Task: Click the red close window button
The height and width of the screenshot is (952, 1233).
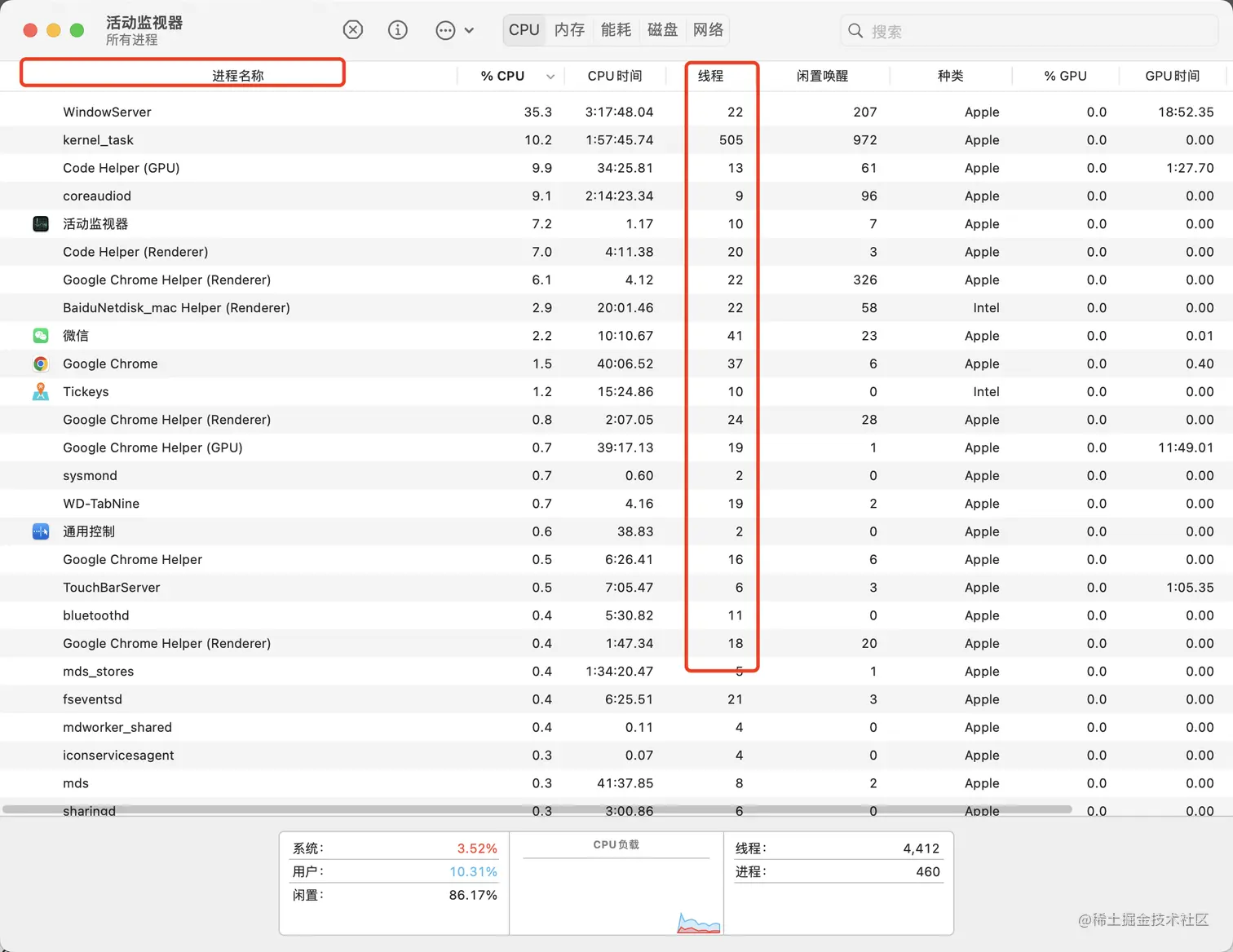Action: pyautogui.click(x=30, y=30)
